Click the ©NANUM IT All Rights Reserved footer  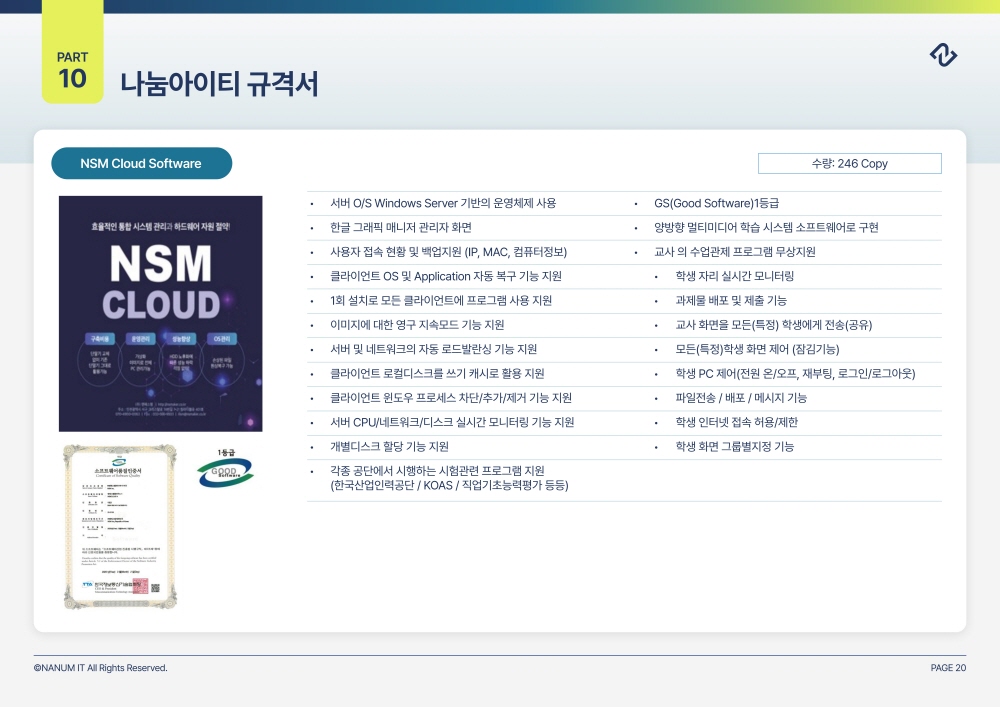pos(100,668)
